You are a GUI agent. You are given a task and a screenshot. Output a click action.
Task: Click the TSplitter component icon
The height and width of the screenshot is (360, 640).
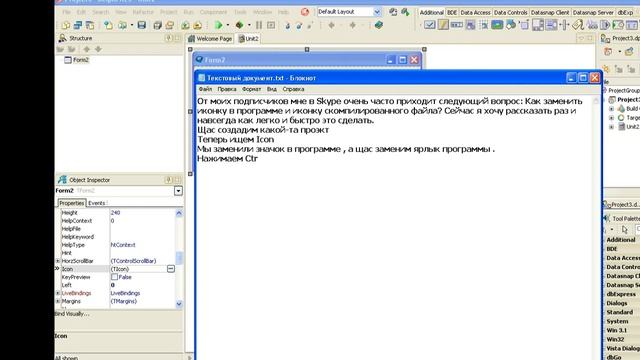coord(565,25)
